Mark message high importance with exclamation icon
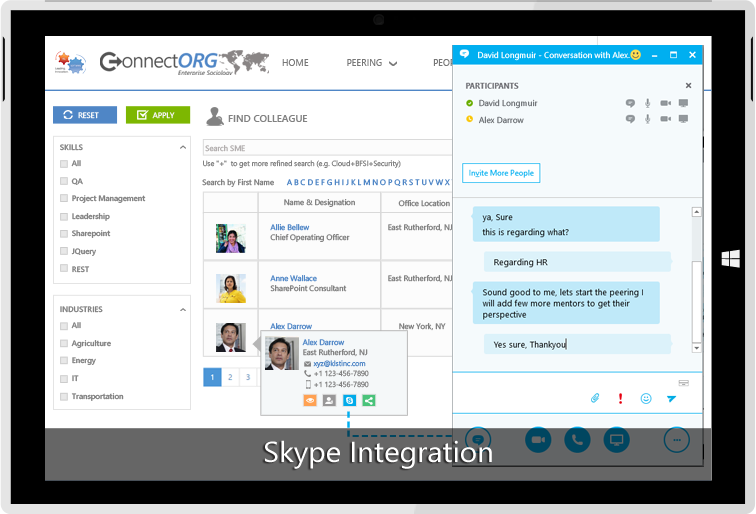Screen dimensions: 756x514 point(621,398)
